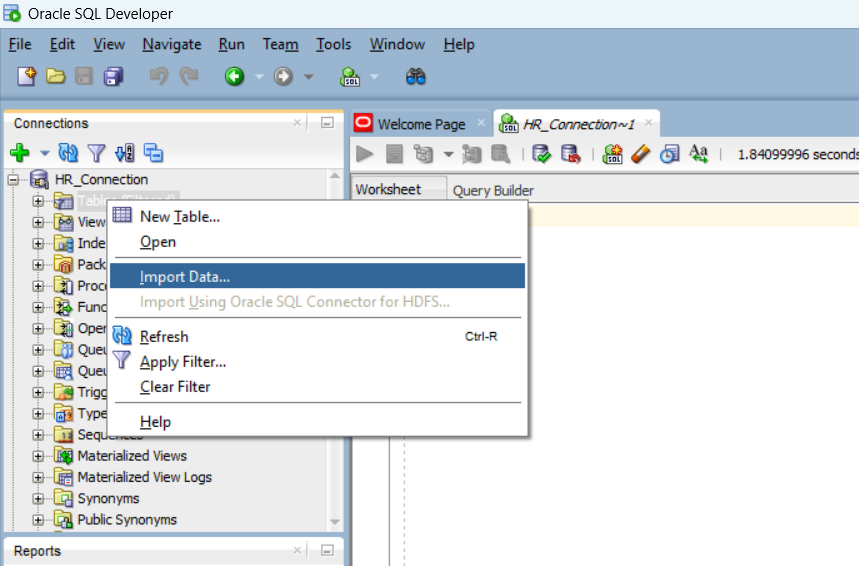Screen dimensions: 859x566
Task: Click the Aa change case icon
Action: 698,154
